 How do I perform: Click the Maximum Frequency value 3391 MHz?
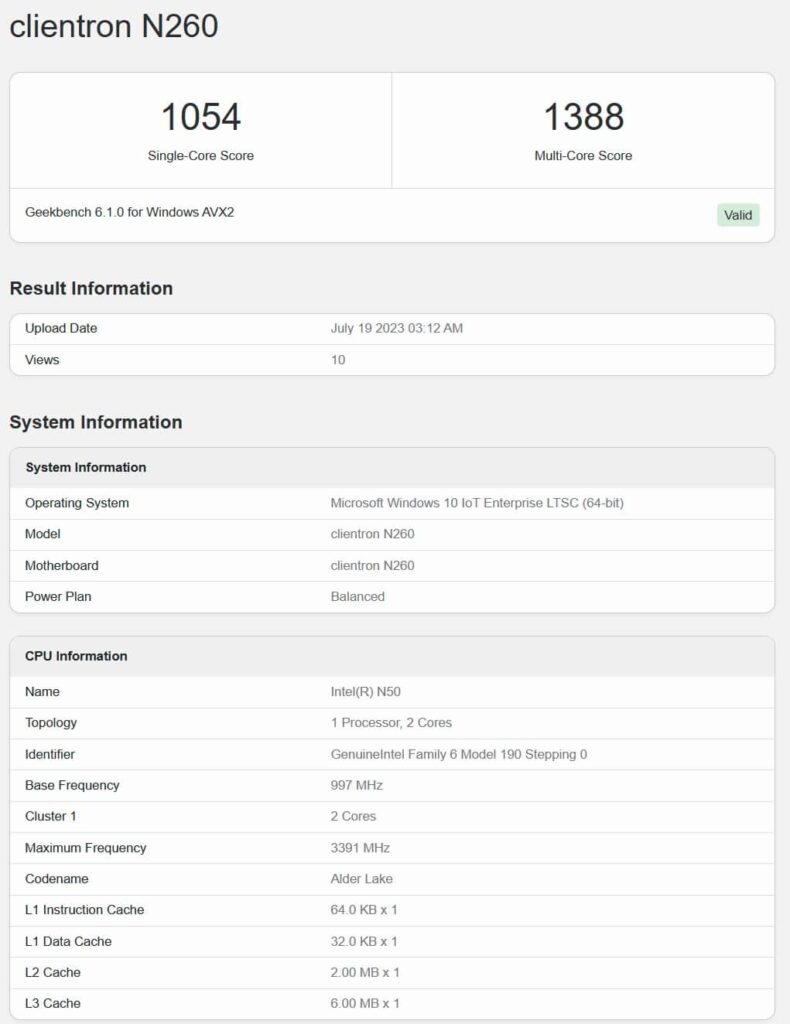click(360, 848)
